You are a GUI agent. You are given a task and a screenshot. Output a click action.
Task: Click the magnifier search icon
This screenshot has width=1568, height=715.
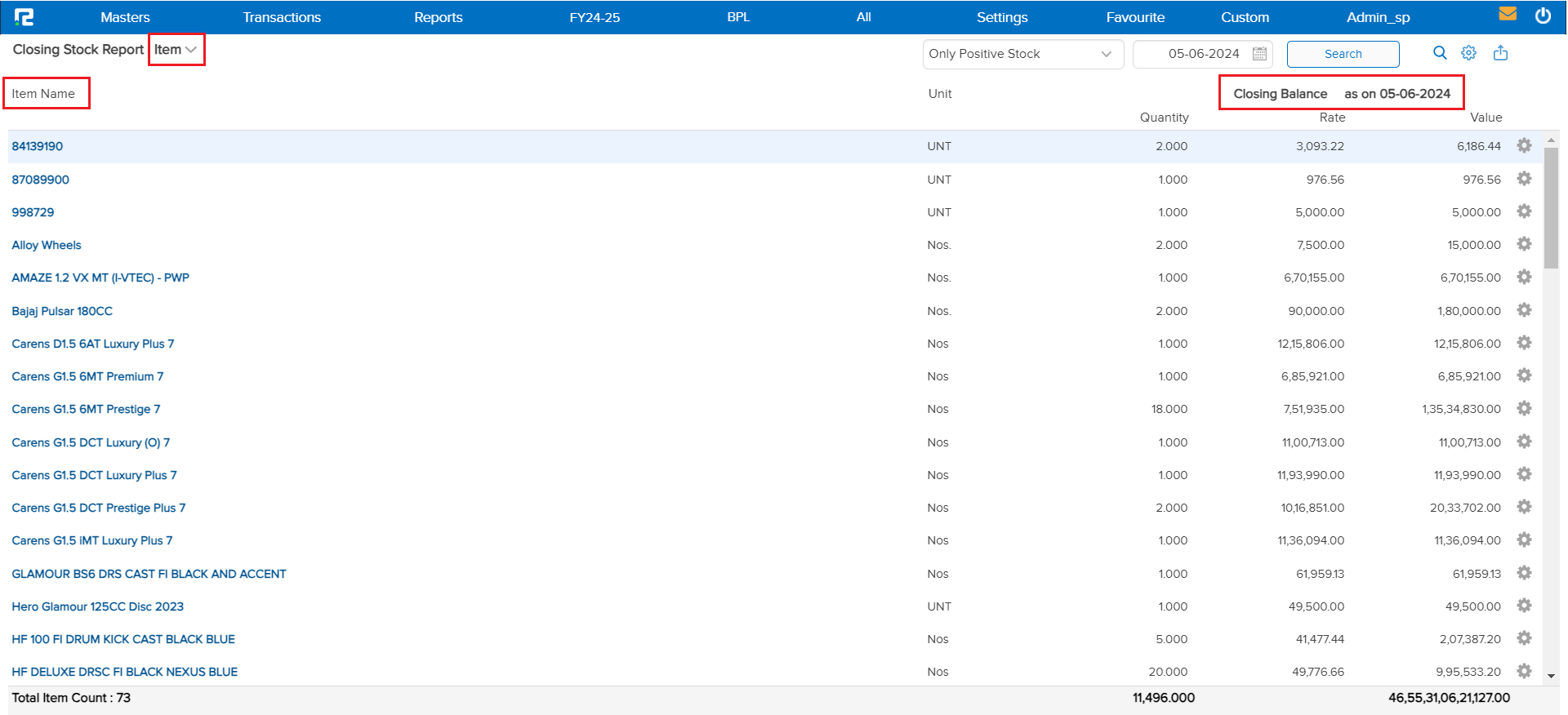tap(1440, 53)
